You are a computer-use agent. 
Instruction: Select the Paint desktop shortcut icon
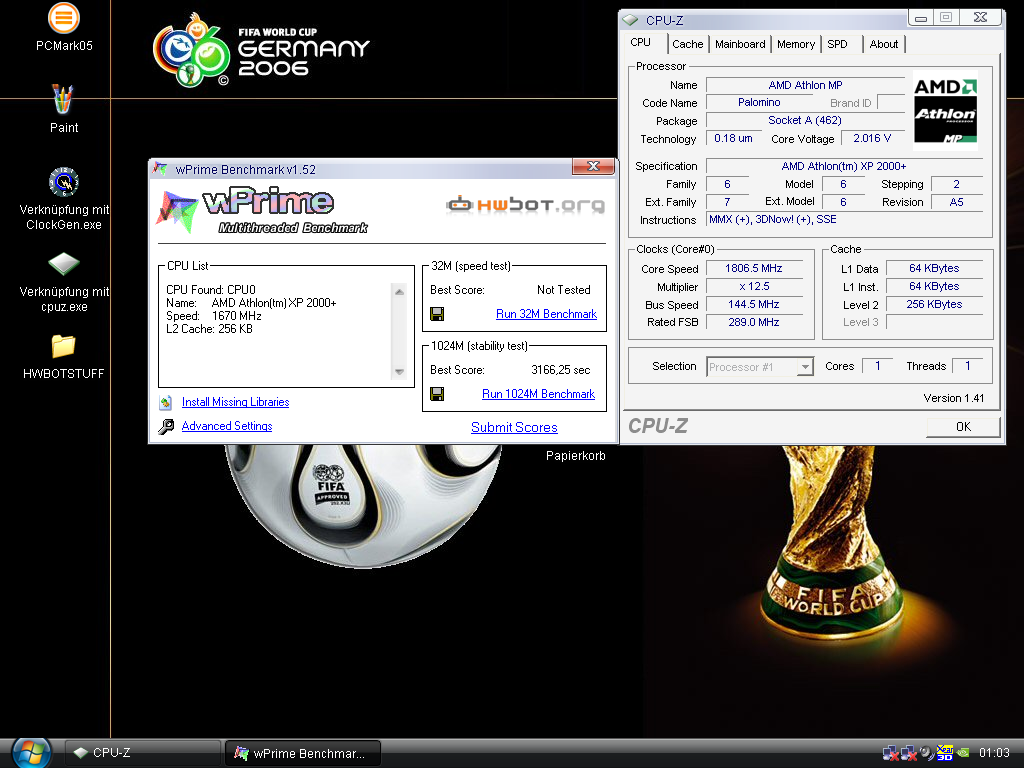[63, 99]
